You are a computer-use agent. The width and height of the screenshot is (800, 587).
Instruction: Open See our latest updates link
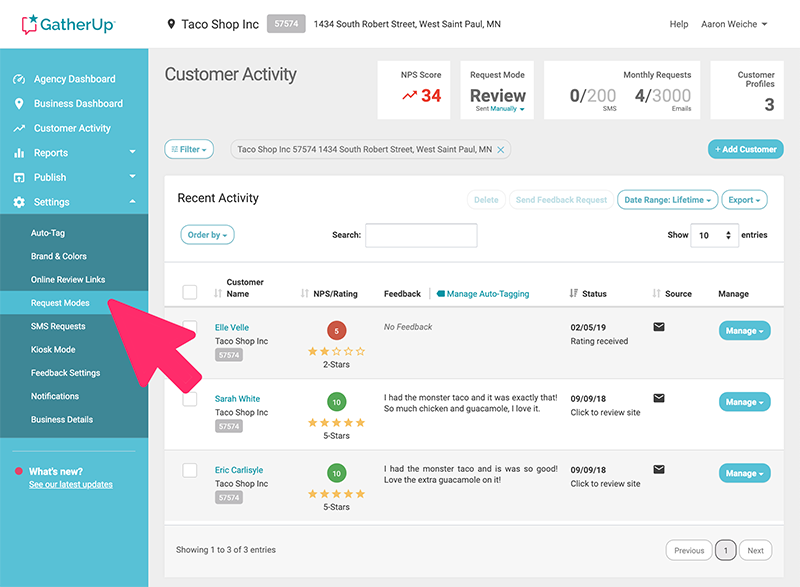[70, 484]
